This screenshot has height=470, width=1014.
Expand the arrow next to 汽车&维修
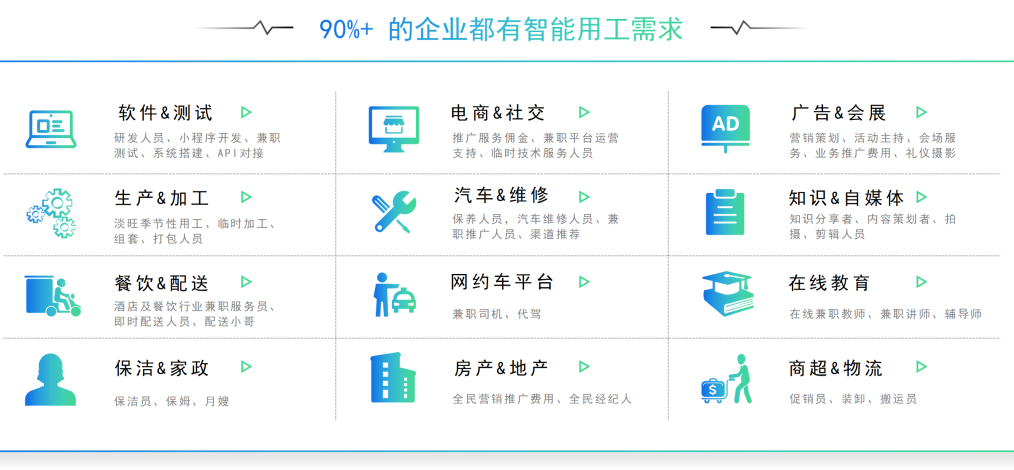coord(584,197)
